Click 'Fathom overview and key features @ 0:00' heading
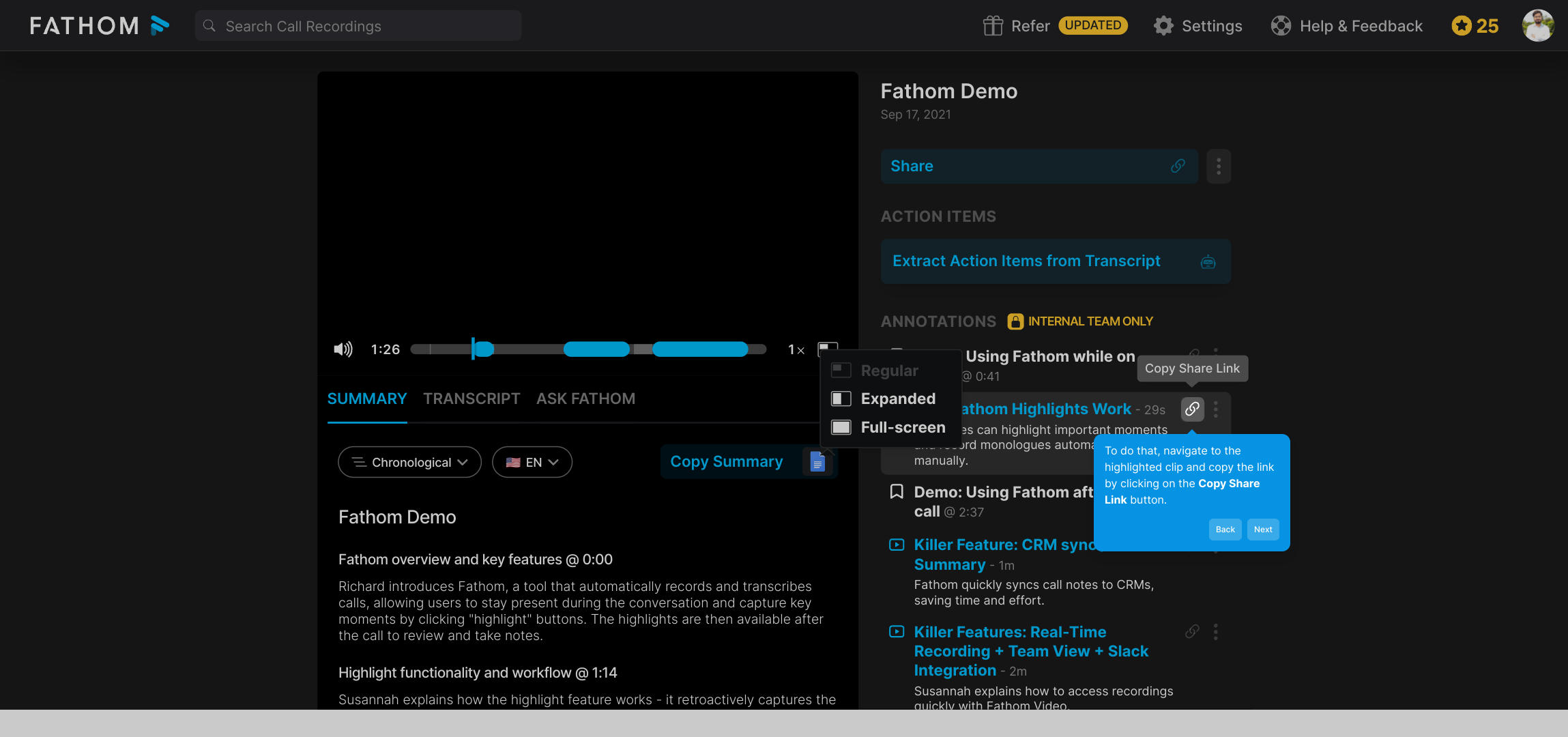 point(476,560)
